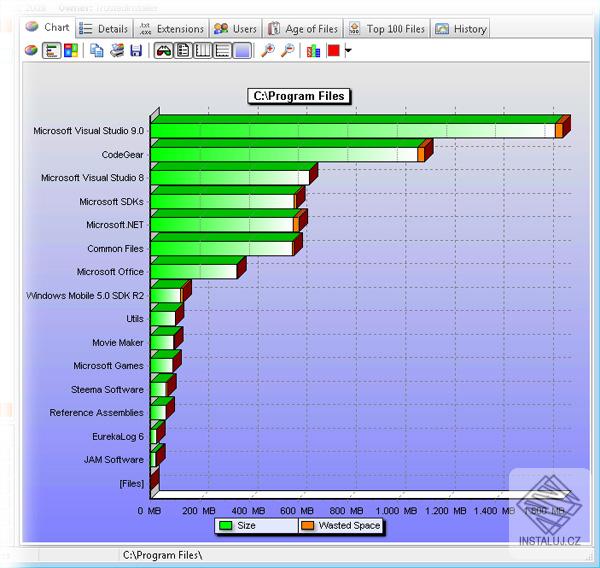Click the red color swatch
The height and width of the screenshot is (568, 600).
tap(334, 50)
